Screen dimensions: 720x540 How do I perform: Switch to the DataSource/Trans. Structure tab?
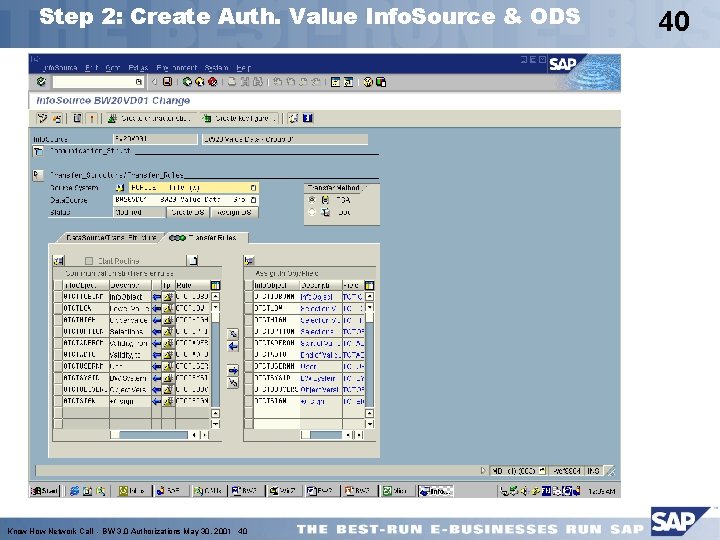coord(111,238)
